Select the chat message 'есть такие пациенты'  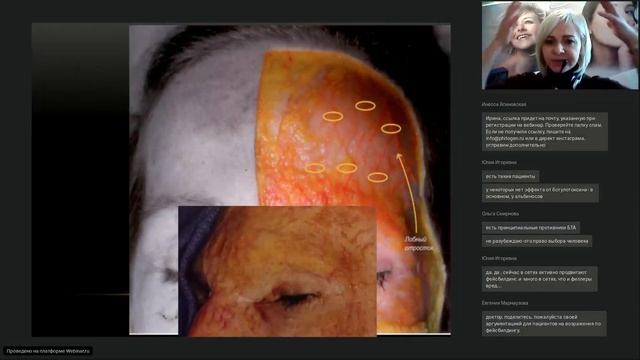pyautogui.click(x=511, y=176)
